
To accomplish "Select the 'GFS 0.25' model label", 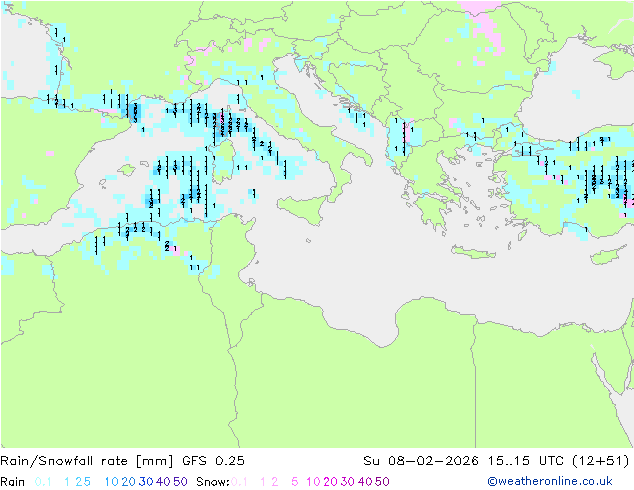I will [x=213, y=461].
